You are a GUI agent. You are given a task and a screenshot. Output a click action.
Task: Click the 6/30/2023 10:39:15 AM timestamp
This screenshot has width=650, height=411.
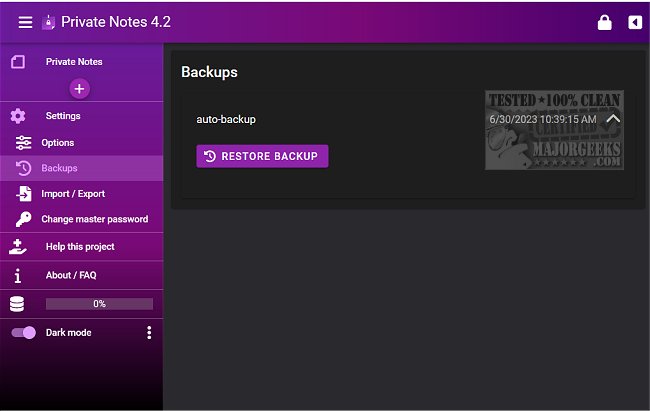tap(543, 119)
